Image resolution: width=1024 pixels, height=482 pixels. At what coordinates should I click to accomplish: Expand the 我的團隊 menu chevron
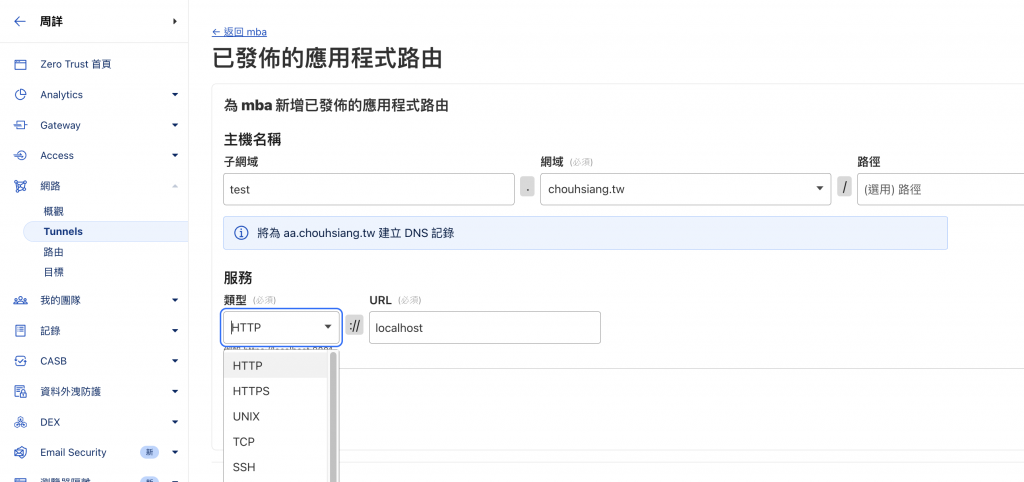pyautogui.click(x=175, y=300)
